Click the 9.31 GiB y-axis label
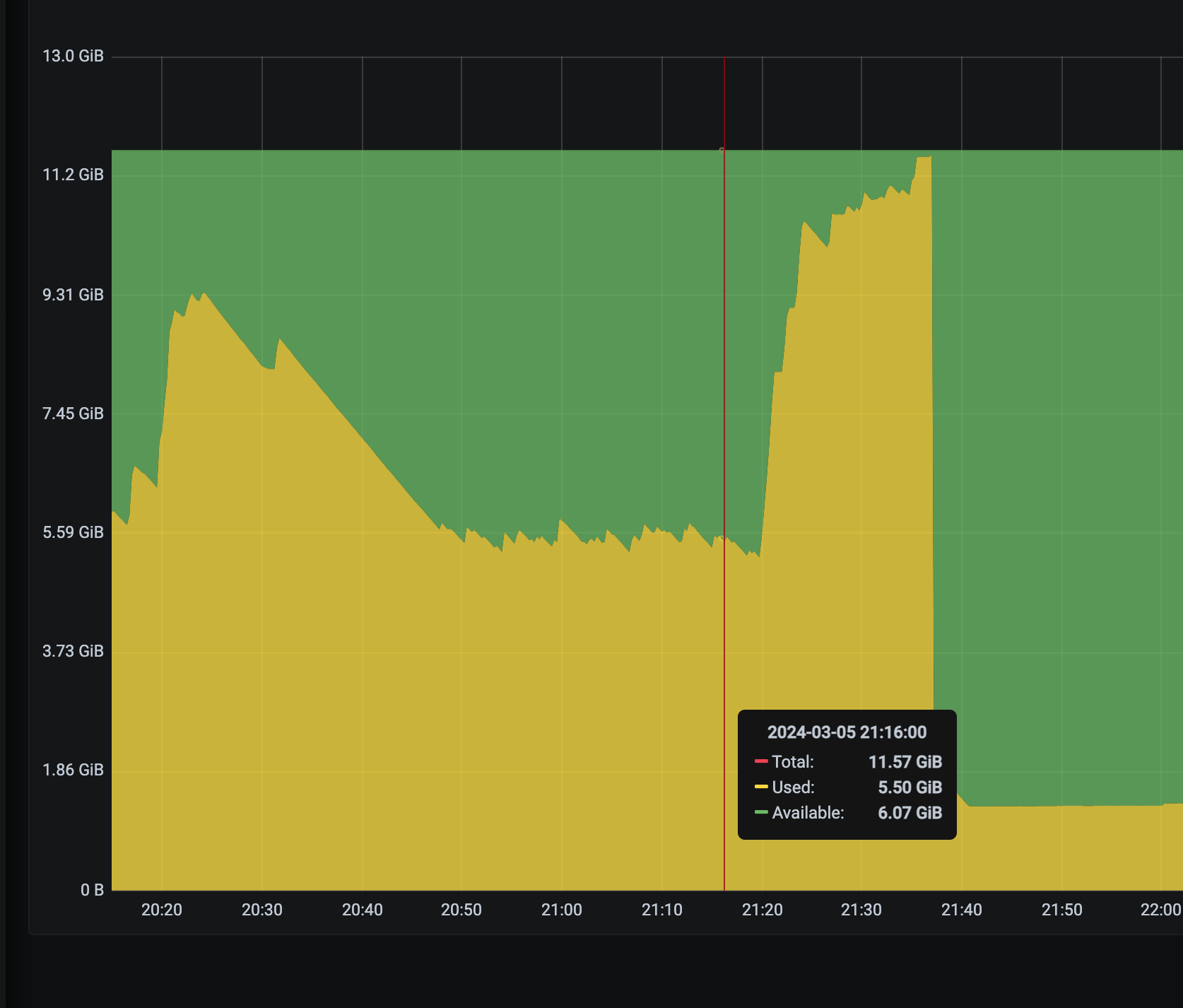The width and height of the screenshot is (1183, 1008). pyautogui.click(x=73, y=295)
